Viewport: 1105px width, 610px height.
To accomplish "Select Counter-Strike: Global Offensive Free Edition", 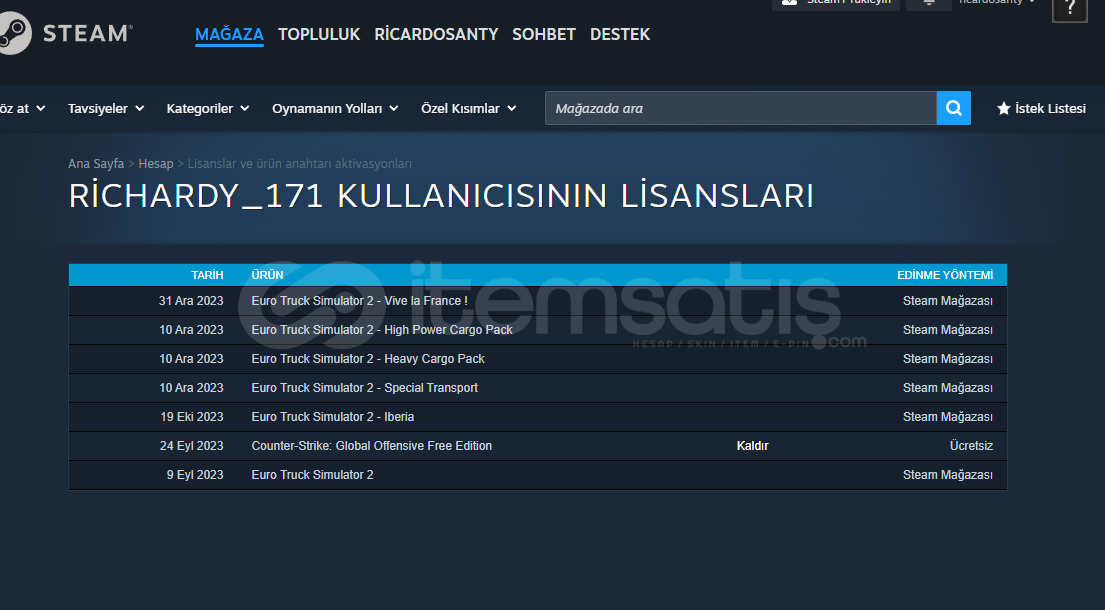I will (x=371, y=446).
